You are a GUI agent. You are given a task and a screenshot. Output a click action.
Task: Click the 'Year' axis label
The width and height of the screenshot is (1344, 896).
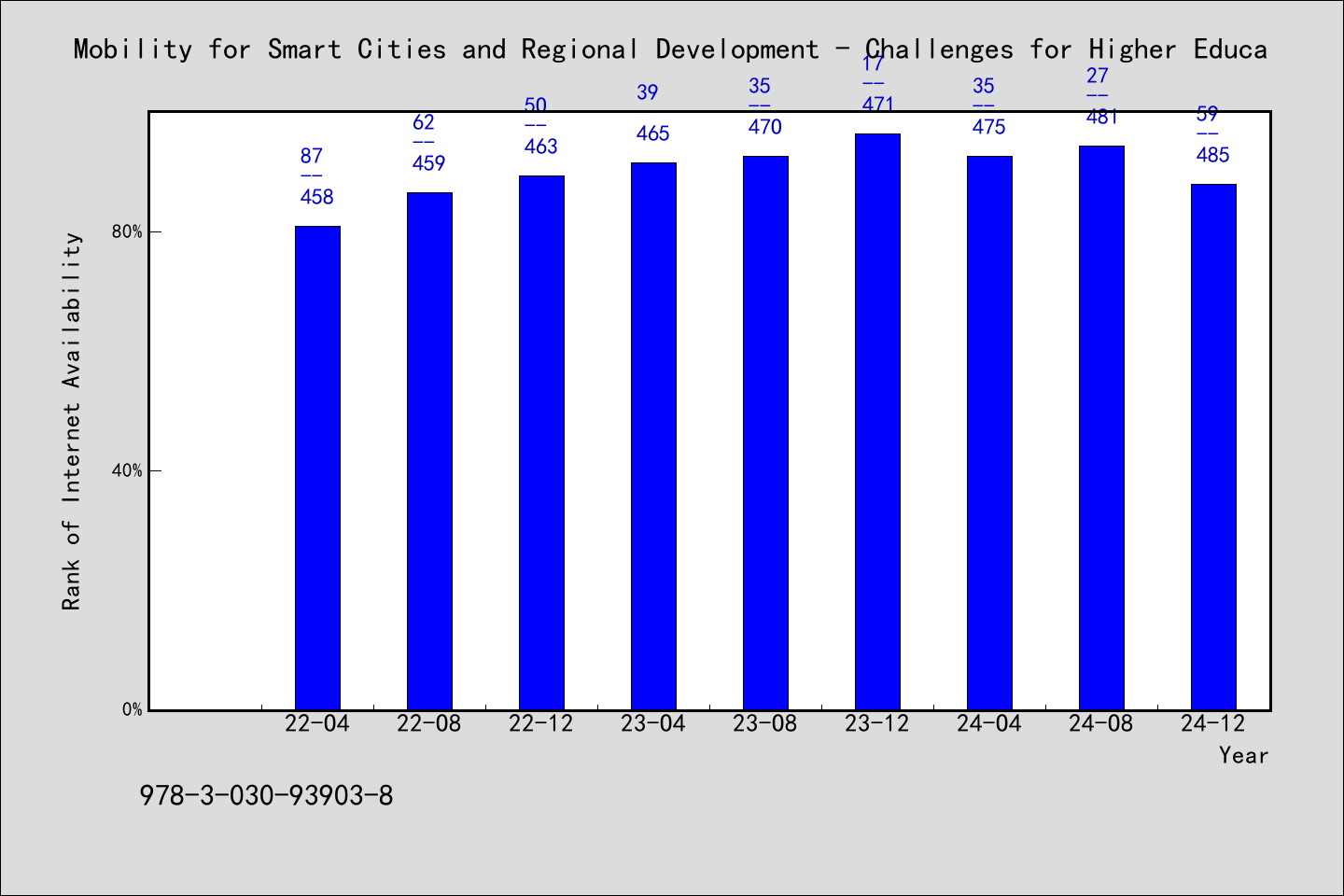coord(1243,755)
